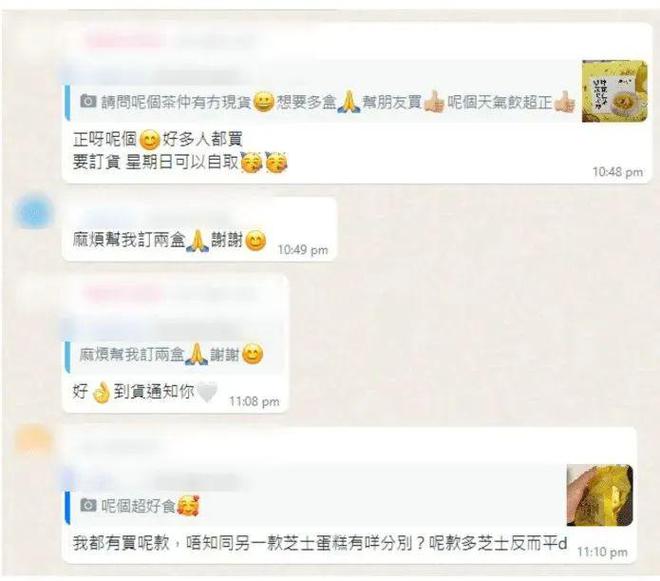
Task: Open the tea box photo thumbnail
Action: click(x=614, y=91)
